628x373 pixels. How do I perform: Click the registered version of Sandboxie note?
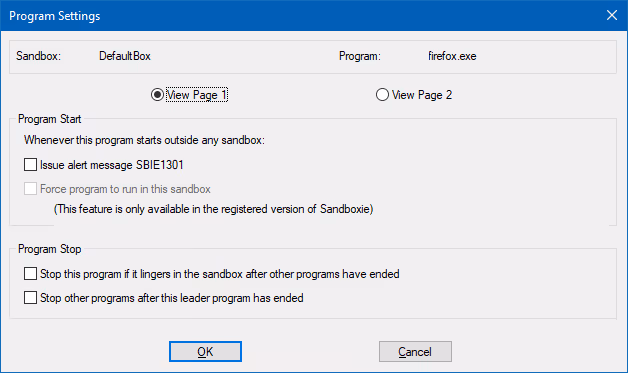(x=213, y=209)
